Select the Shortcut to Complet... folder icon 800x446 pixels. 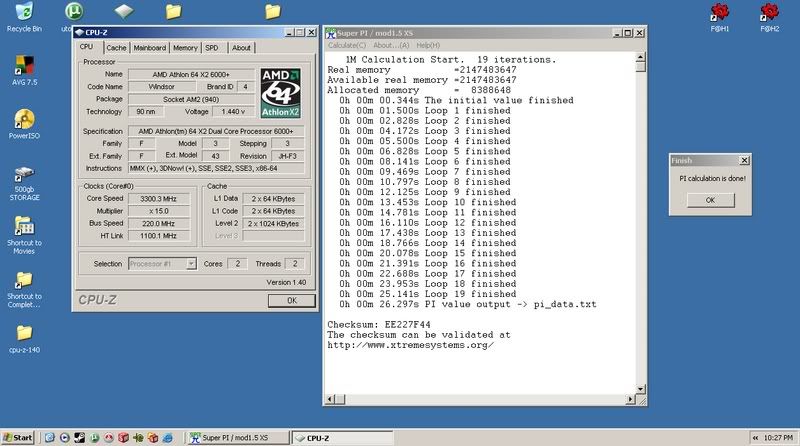click(x=24, y=289)
